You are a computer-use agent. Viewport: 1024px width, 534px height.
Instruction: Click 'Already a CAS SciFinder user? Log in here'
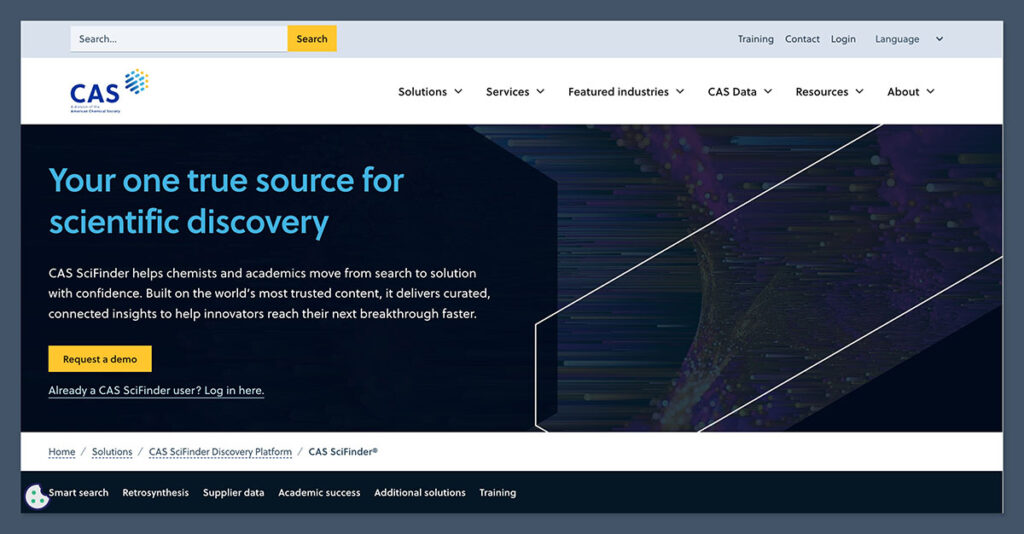pos(156,390)
